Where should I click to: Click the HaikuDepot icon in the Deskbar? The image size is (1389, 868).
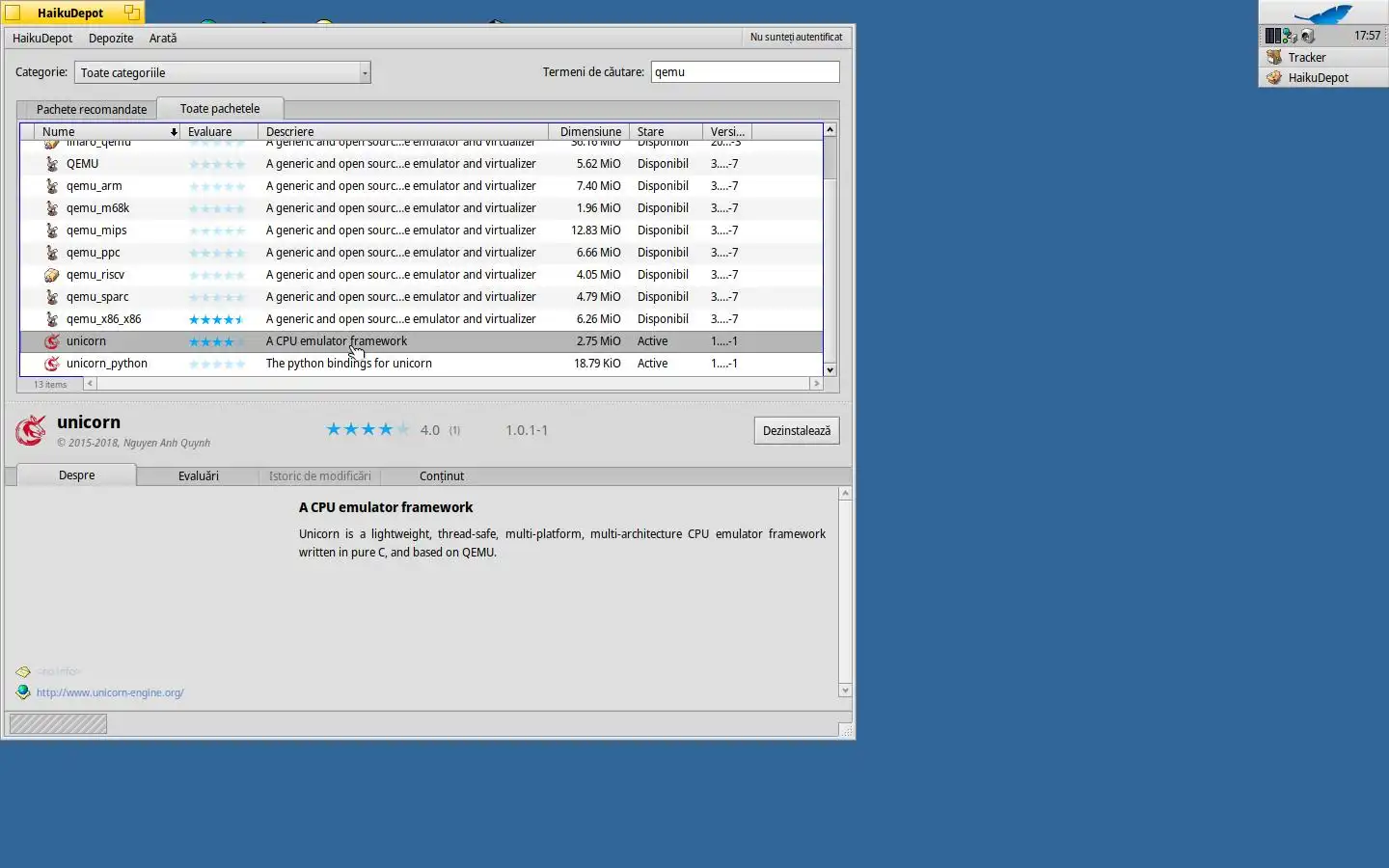[1274, 77]
